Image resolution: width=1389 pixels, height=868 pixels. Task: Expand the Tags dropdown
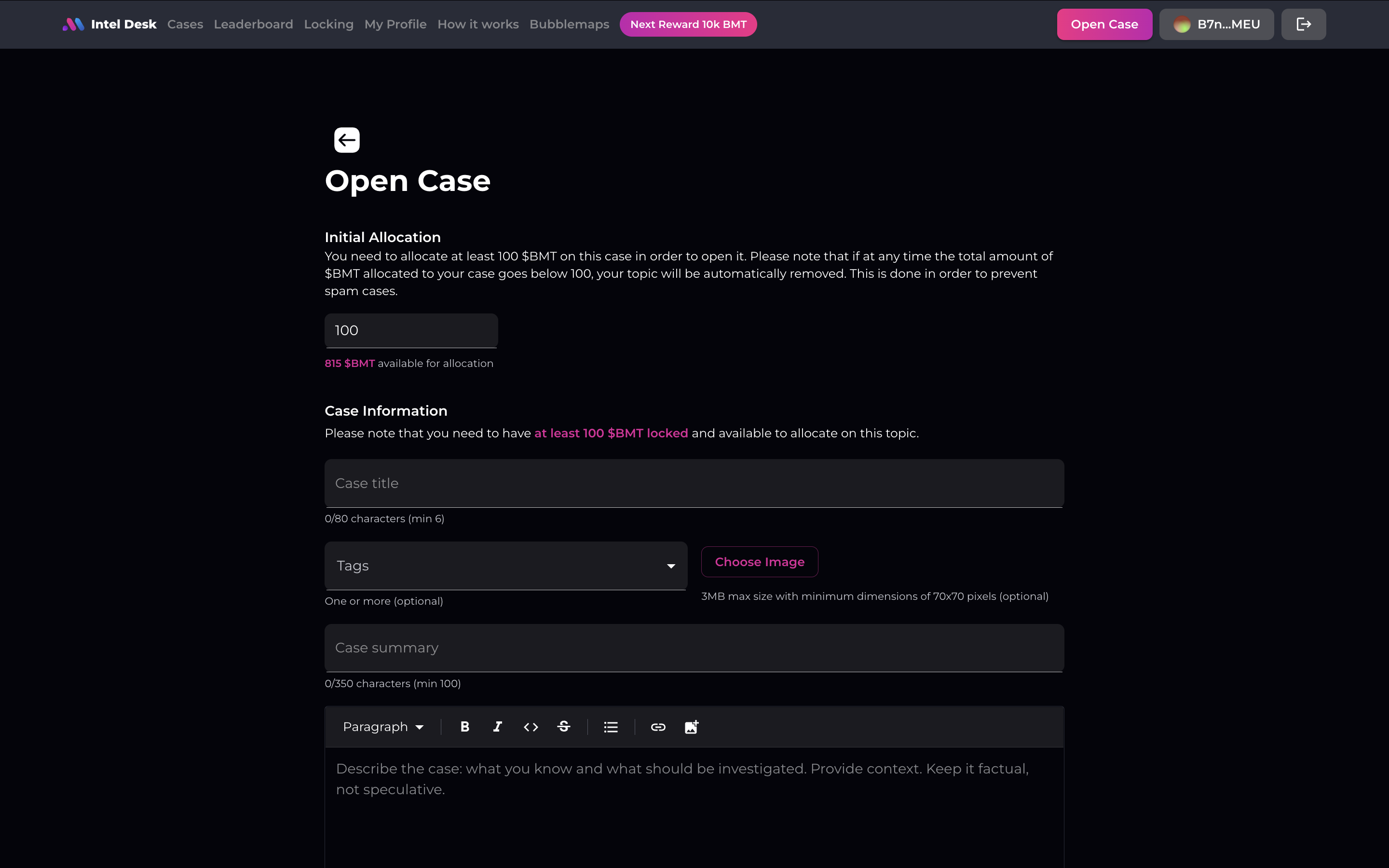point(505,566)
